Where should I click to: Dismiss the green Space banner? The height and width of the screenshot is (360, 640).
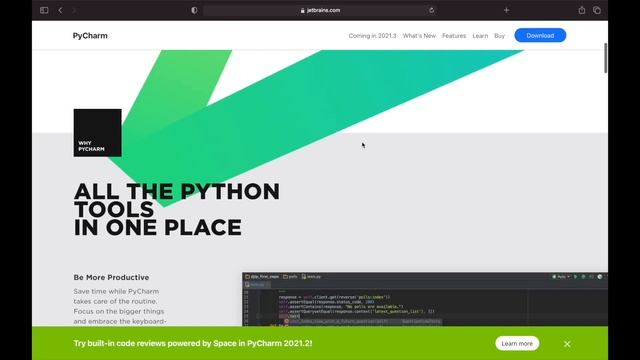[567, 344]
